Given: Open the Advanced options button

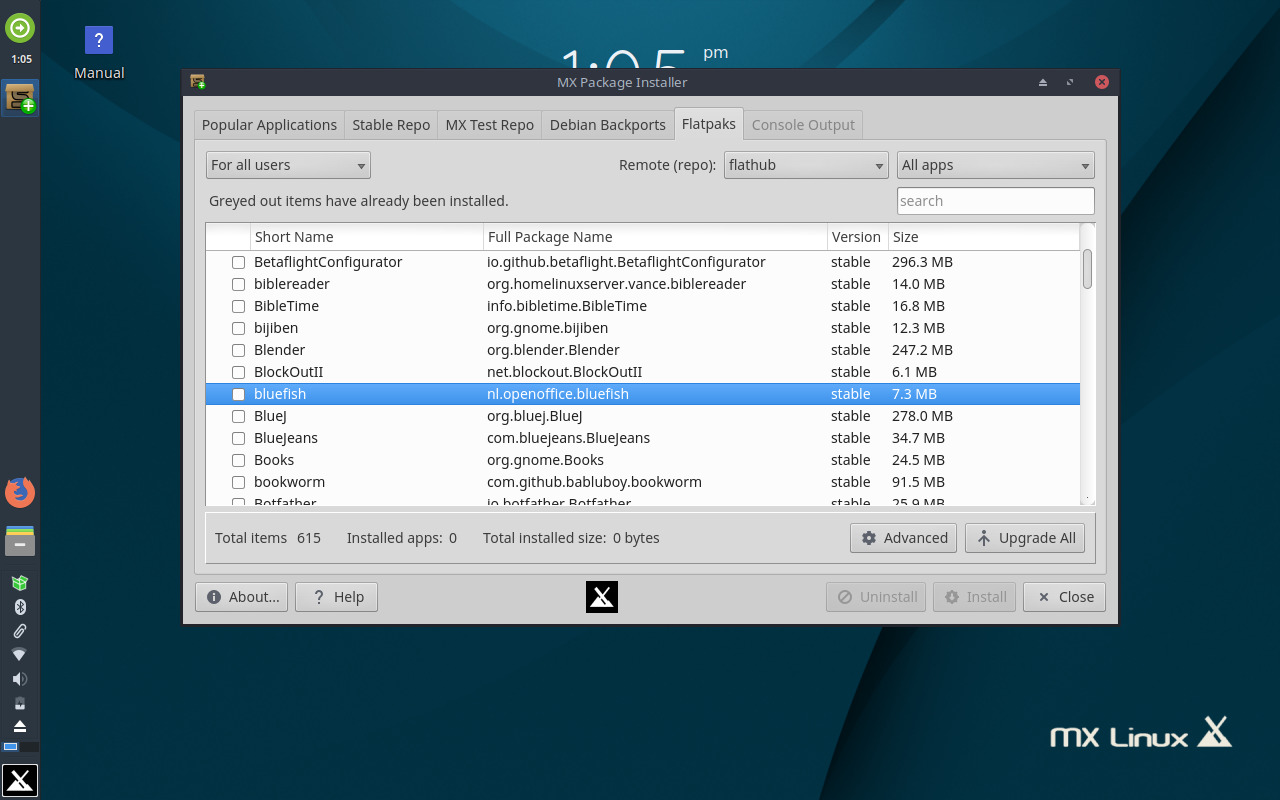Looking at the screenshot, I should (x=903, y=537).
